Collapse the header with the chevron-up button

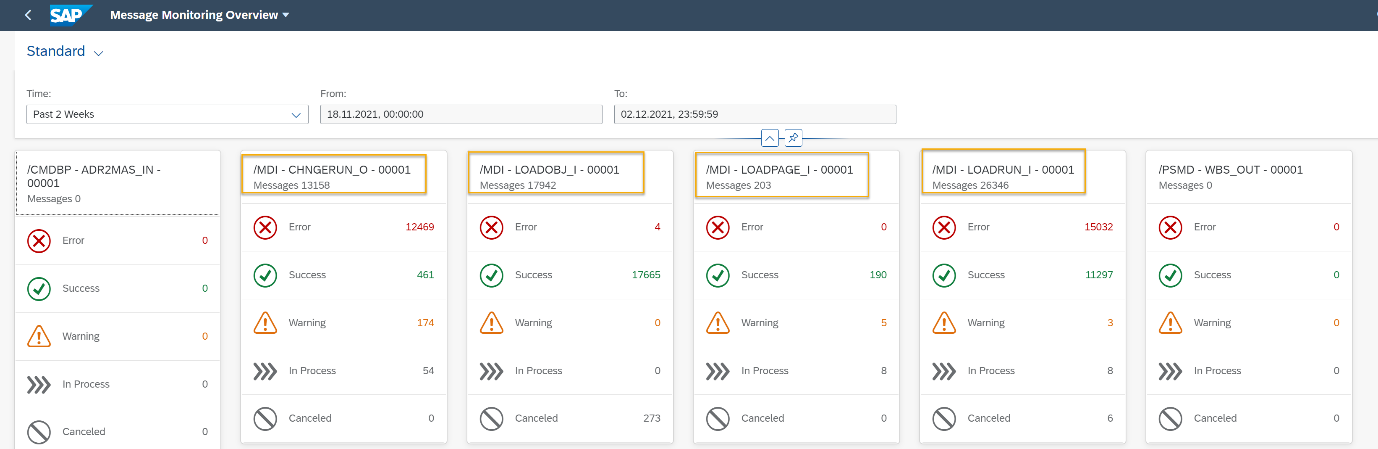pos(770,138)
